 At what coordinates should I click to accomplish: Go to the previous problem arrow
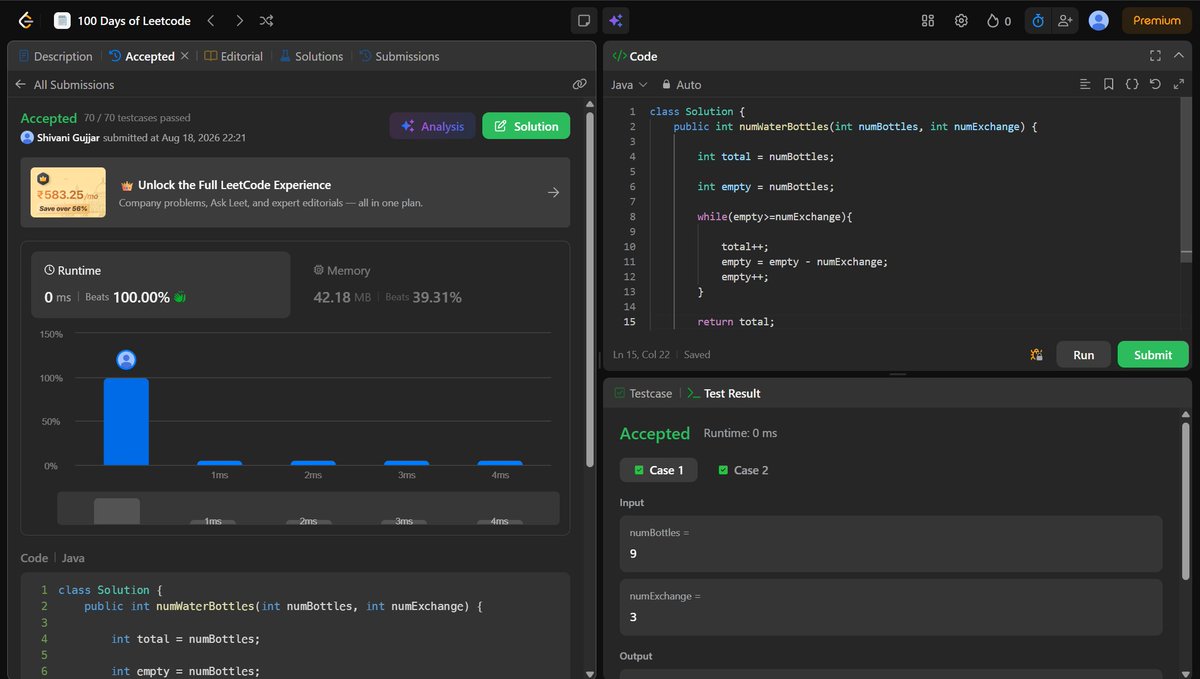pyautogui.click(x=211, y=20)
